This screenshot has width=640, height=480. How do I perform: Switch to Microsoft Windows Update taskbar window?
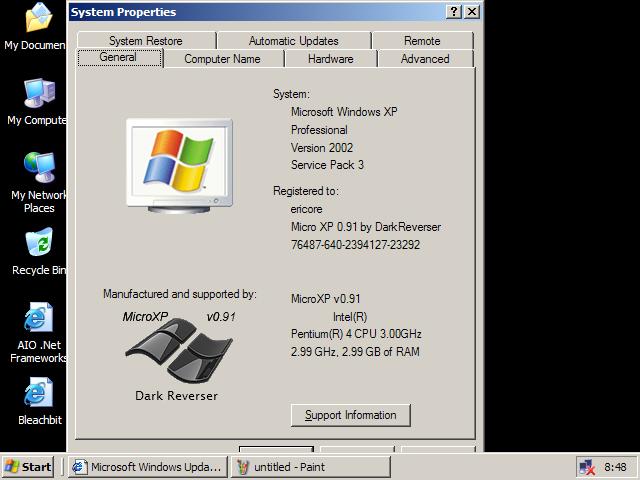coord(148,467)
